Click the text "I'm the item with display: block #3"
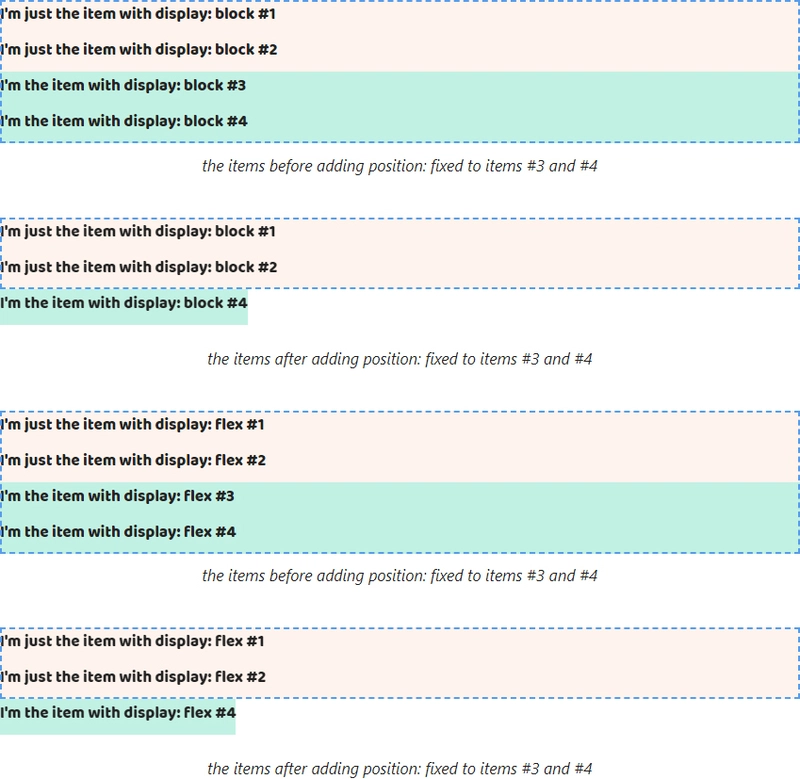Screen dimensions: 800x779 point(123,85)
